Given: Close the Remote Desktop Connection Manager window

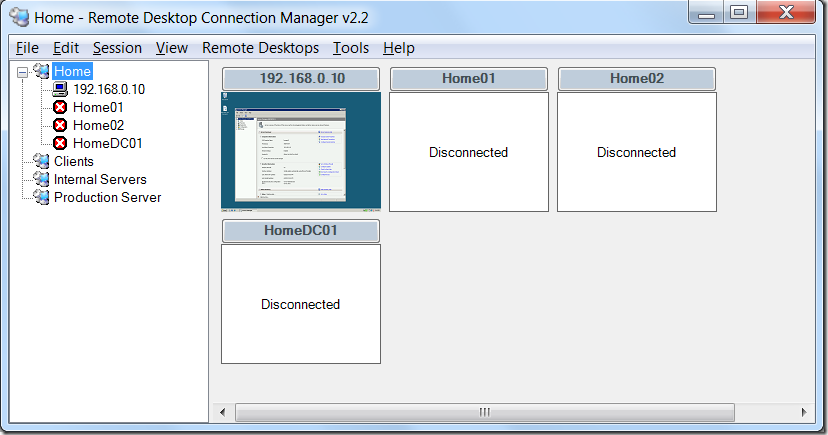Looking at the screenshot, I should click(786, 13).
